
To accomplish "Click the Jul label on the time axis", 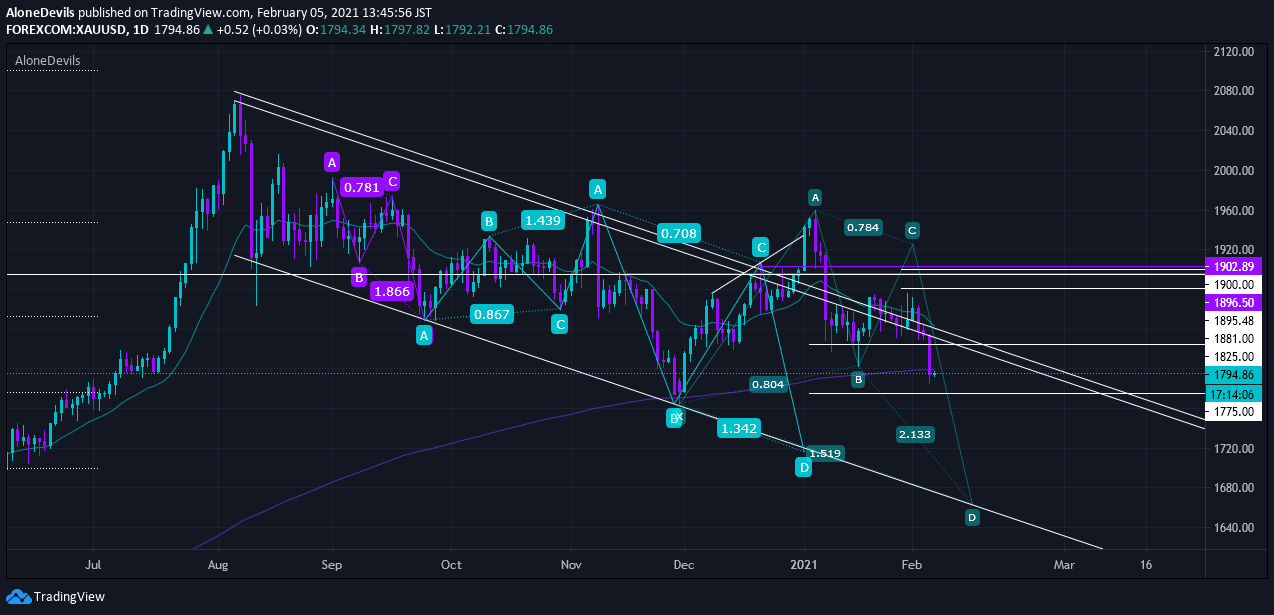I will [x=93, y=565].
